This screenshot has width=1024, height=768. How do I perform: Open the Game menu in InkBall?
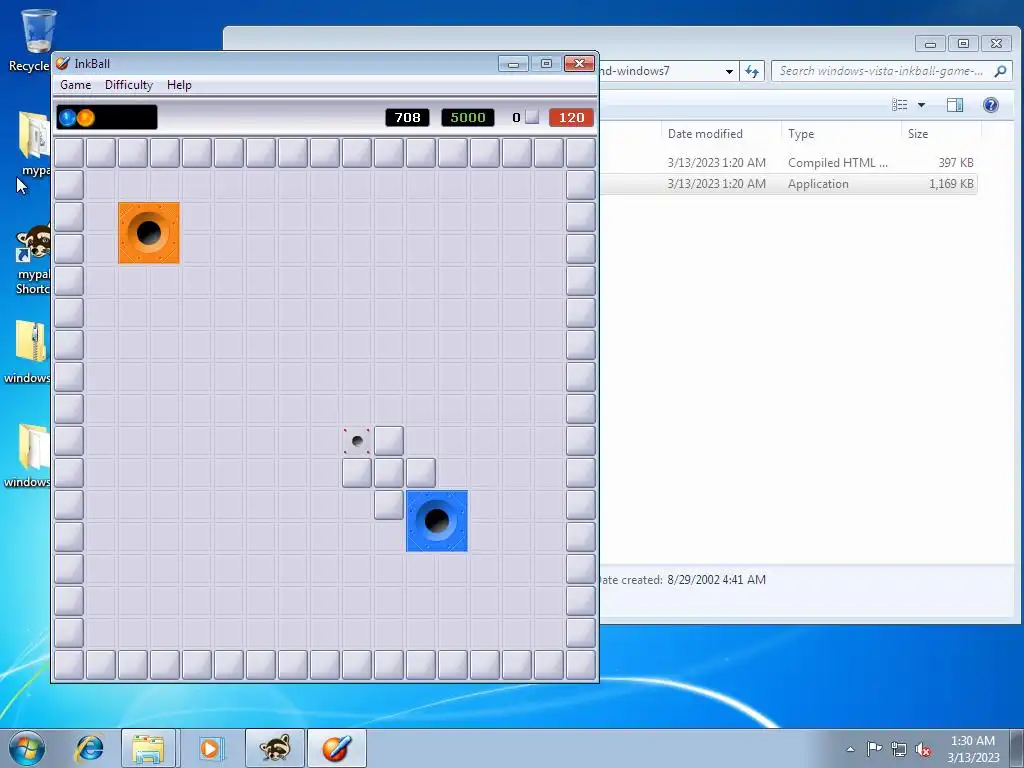76,85
